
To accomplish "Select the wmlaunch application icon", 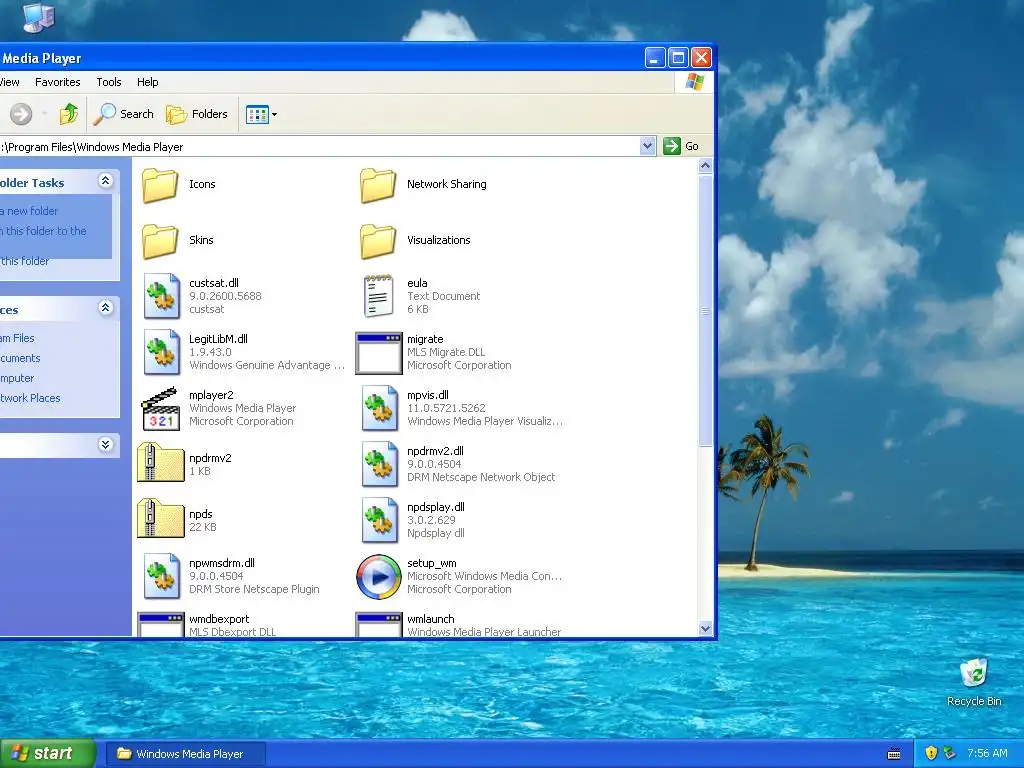I will pos(379,624).
